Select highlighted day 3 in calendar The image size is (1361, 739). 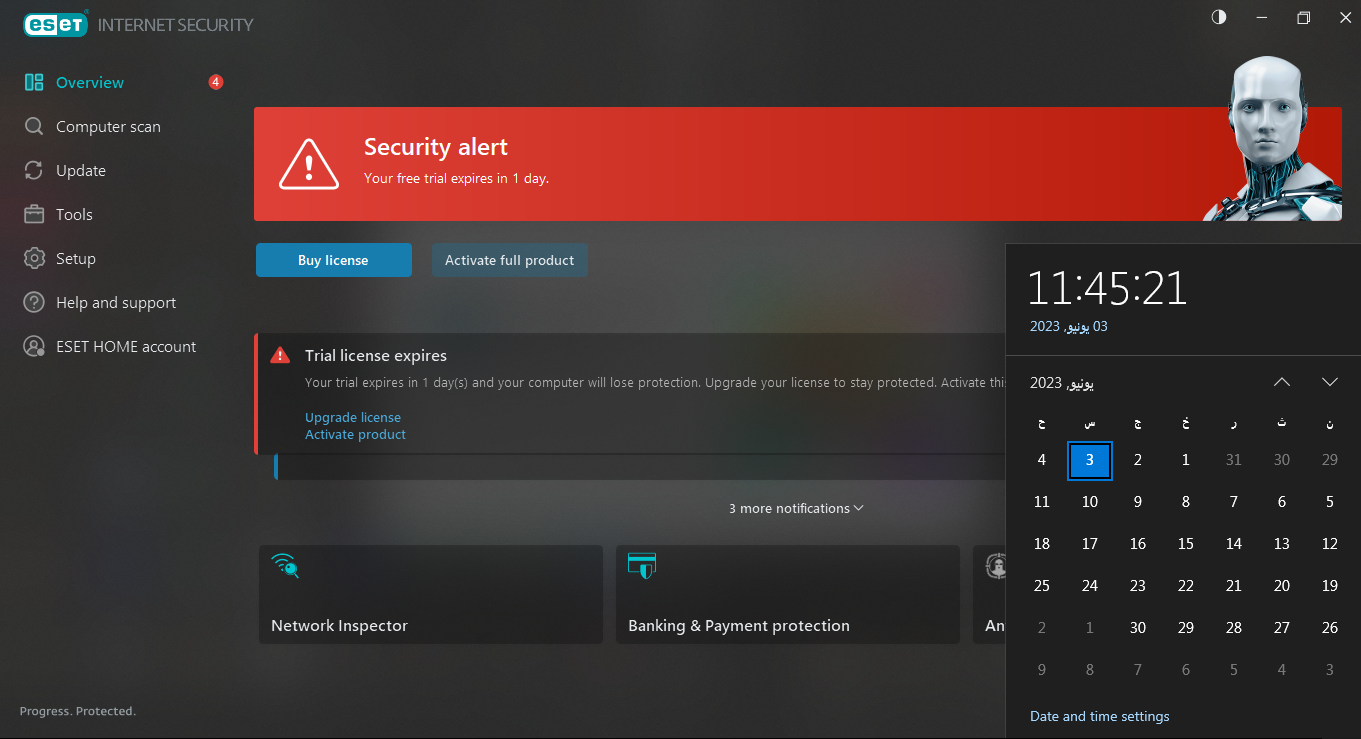coord(1090,460)
